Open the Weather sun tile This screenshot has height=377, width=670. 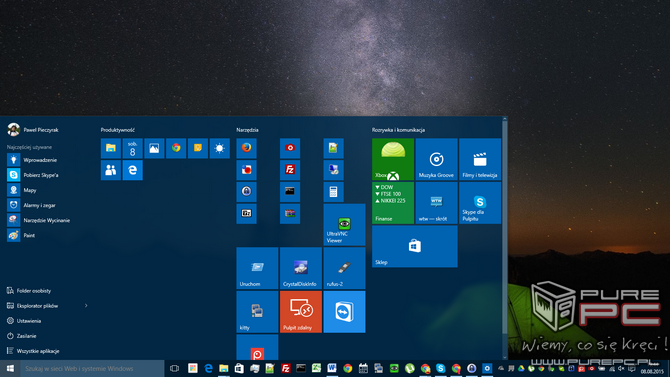click(220, 148)
